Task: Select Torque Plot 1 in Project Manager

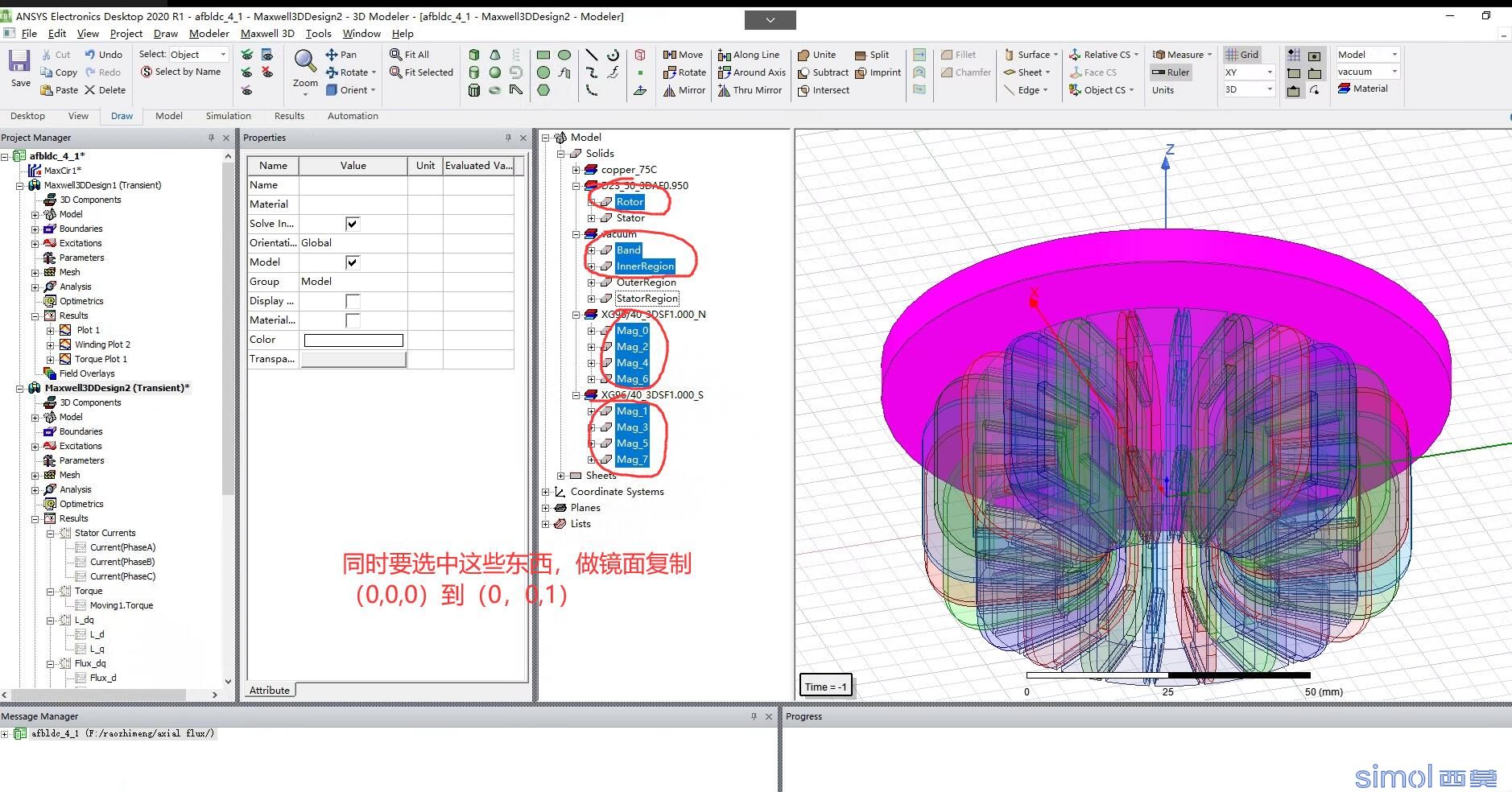Action: tap(101, 359)
